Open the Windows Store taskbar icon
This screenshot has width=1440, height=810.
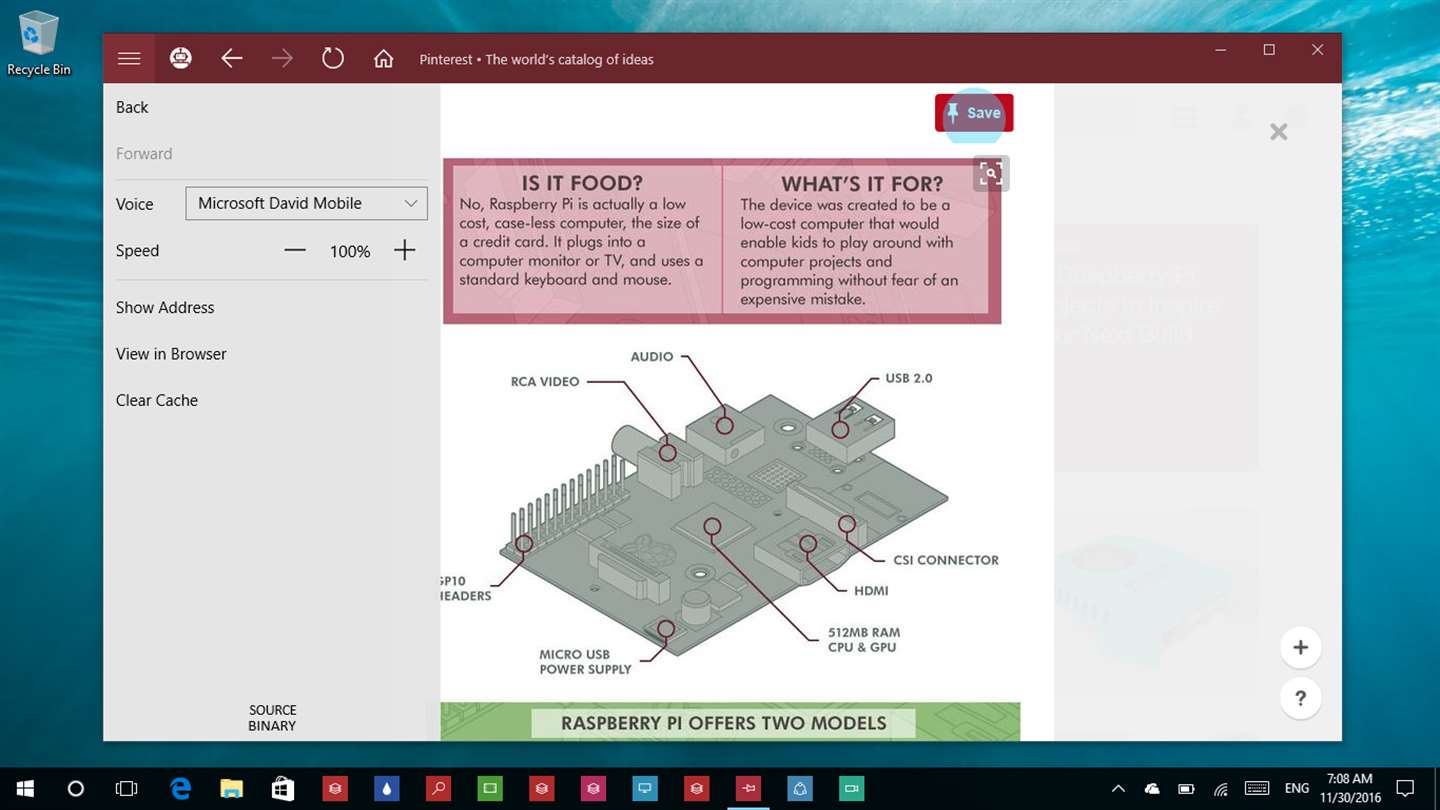(283, 789)
